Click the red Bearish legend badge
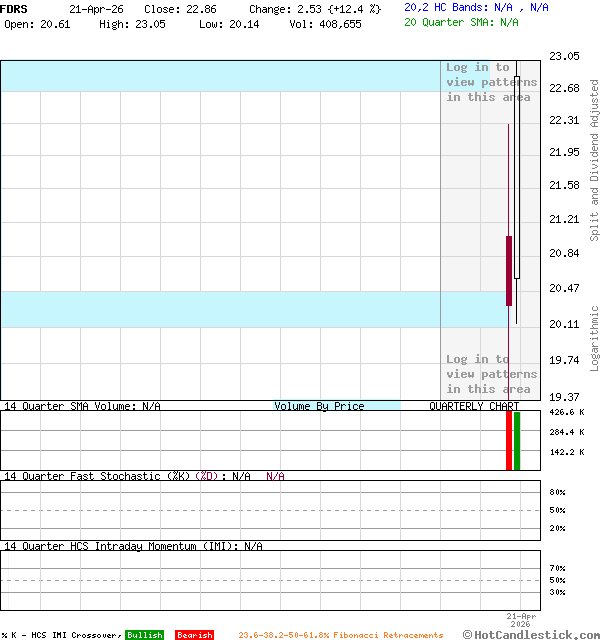Screen dimensions: 600x640 click(x=194, y=635)
